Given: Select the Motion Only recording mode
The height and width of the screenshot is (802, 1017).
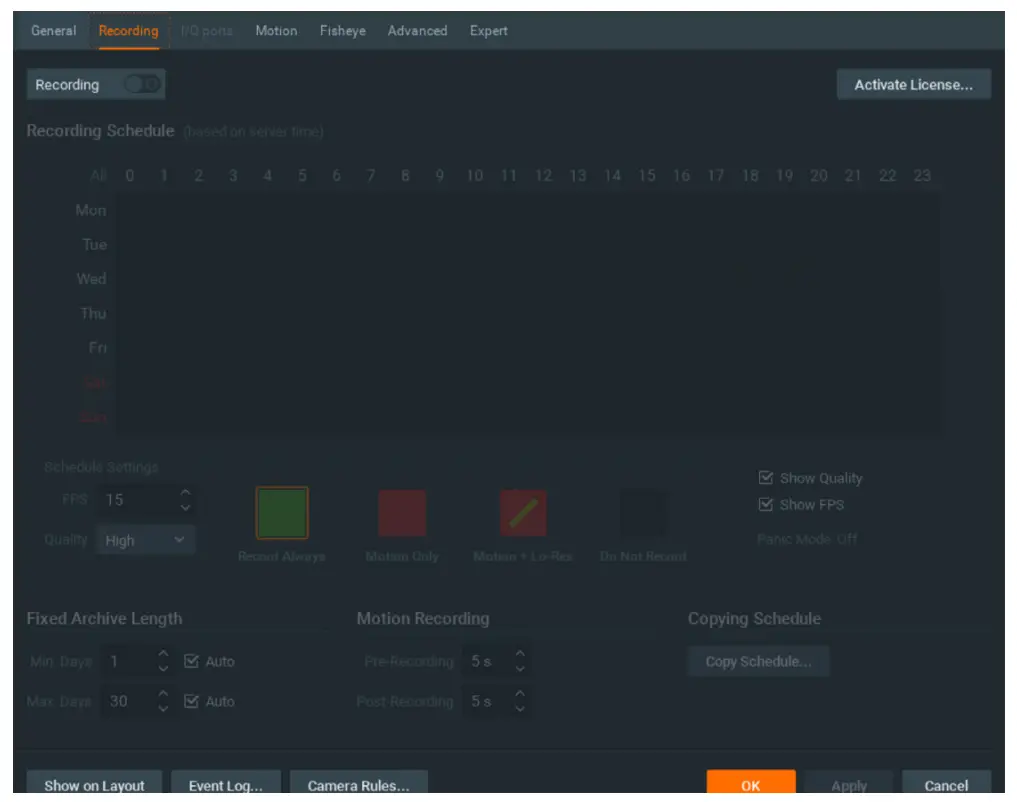Looking at the screenshot, I should coord(402,512).
